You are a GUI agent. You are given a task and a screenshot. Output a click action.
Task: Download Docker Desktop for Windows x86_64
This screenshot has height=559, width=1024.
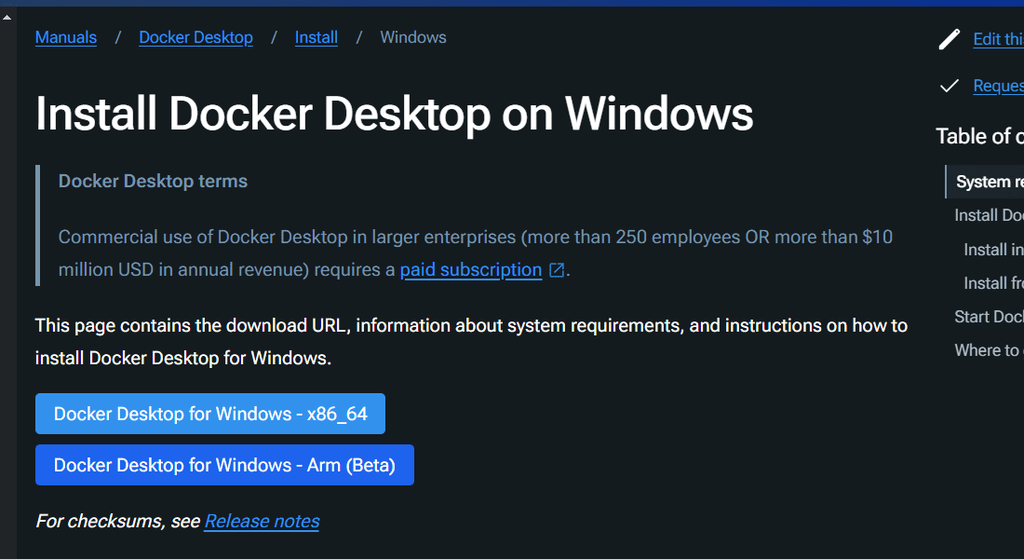click(210, 413)
